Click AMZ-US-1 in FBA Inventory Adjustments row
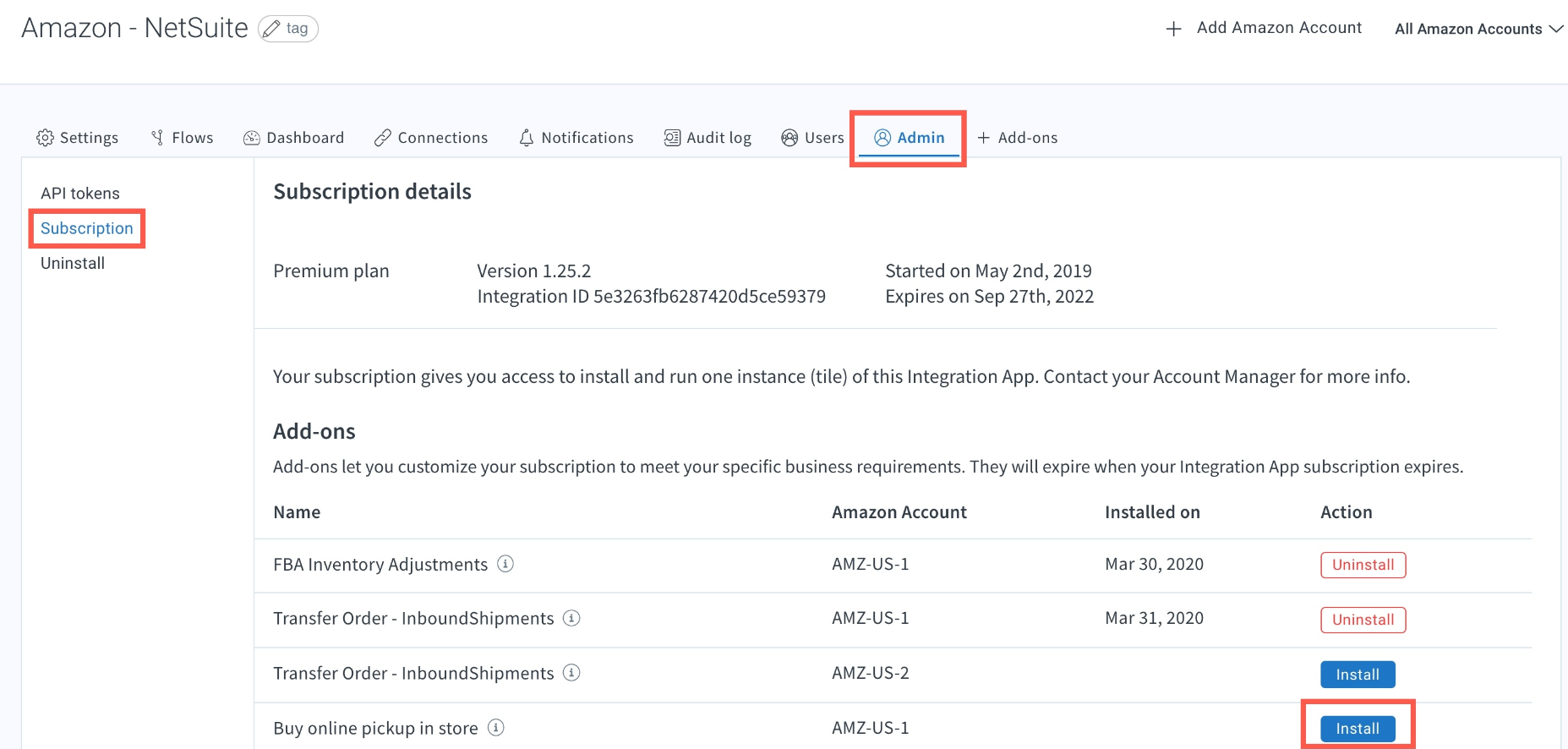This screenshot has width=1568, height=749. pos(871,564)
